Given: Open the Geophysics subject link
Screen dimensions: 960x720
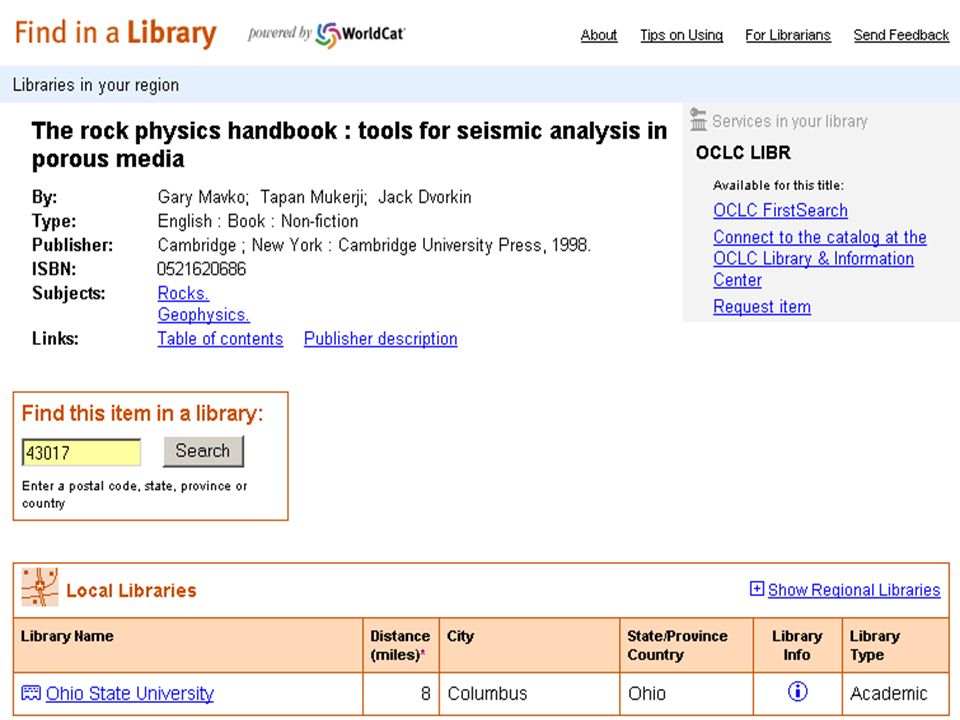Looking at the screenshot, I should pos(203,315).
